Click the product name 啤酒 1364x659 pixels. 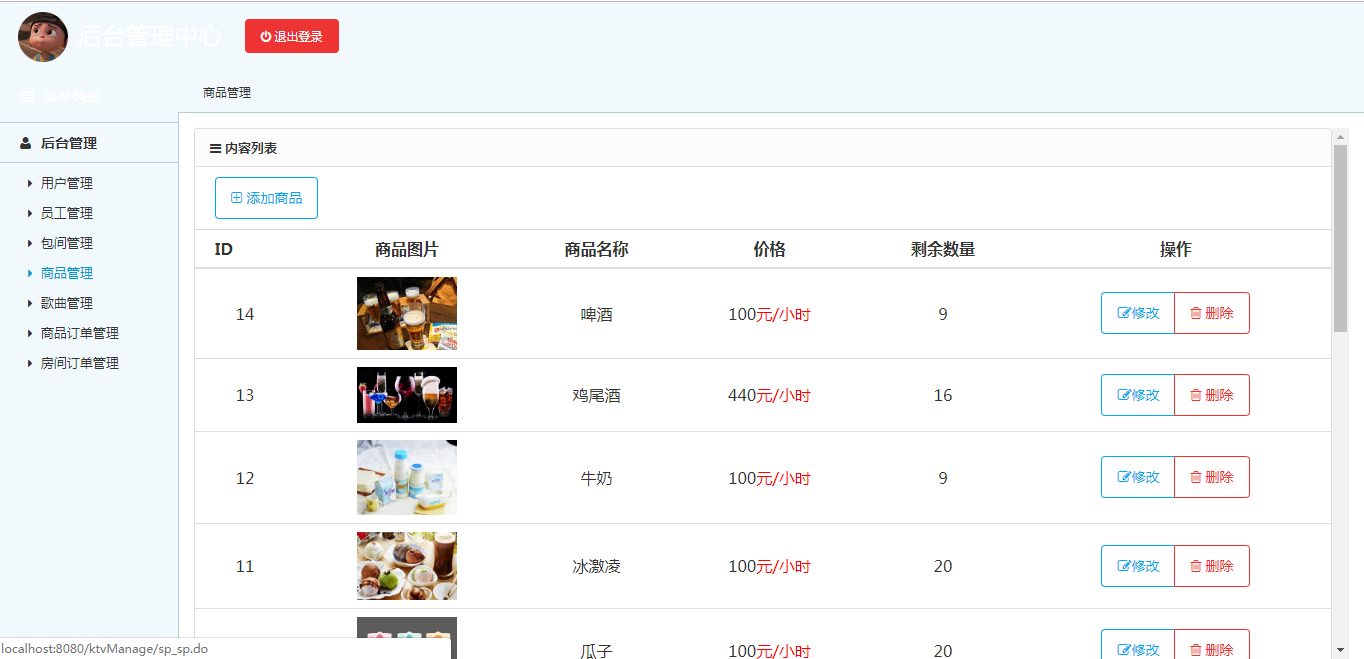597,314
